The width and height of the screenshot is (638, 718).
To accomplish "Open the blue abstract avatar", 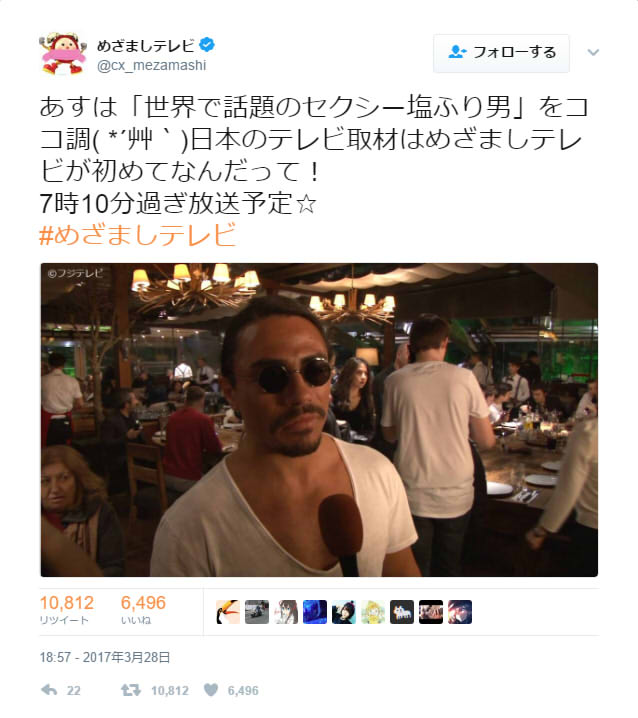I will (x=315, y=612).
